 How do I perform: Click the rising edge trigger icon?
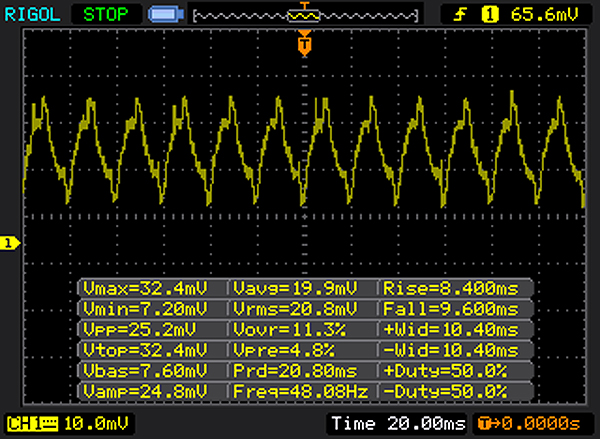[460, 15]
